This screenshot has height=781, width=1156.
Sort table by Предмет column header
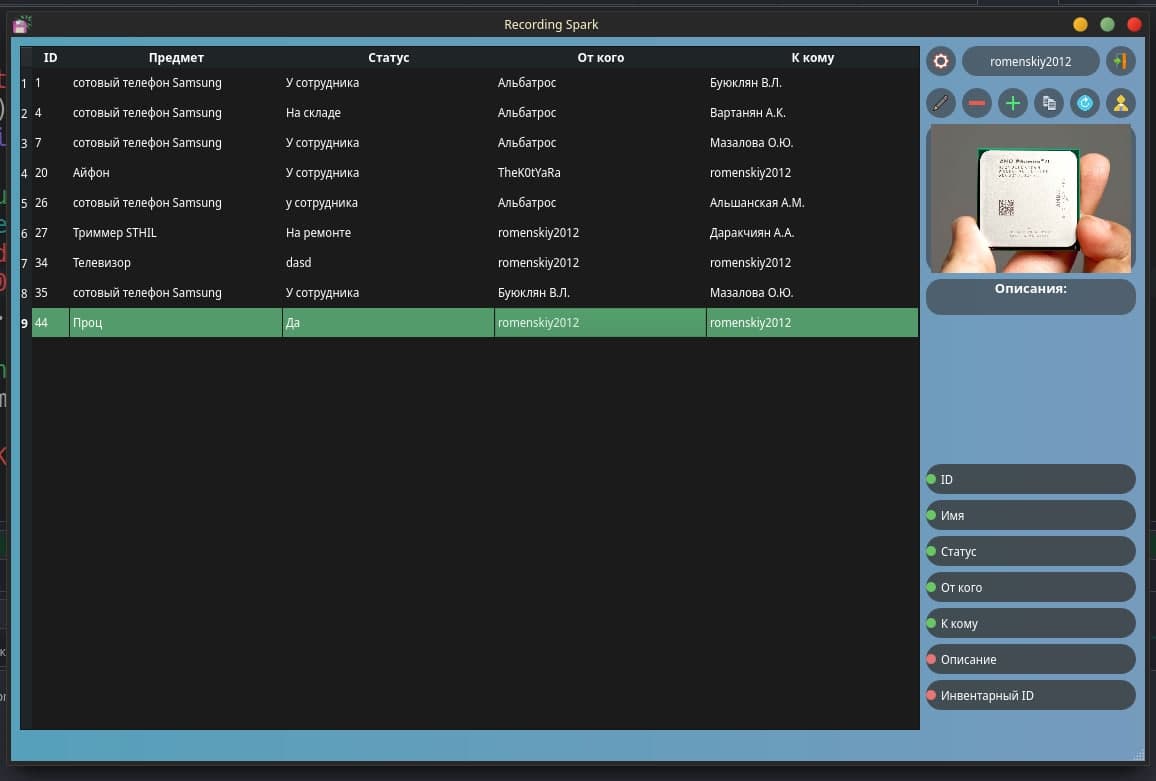[176, 58]
